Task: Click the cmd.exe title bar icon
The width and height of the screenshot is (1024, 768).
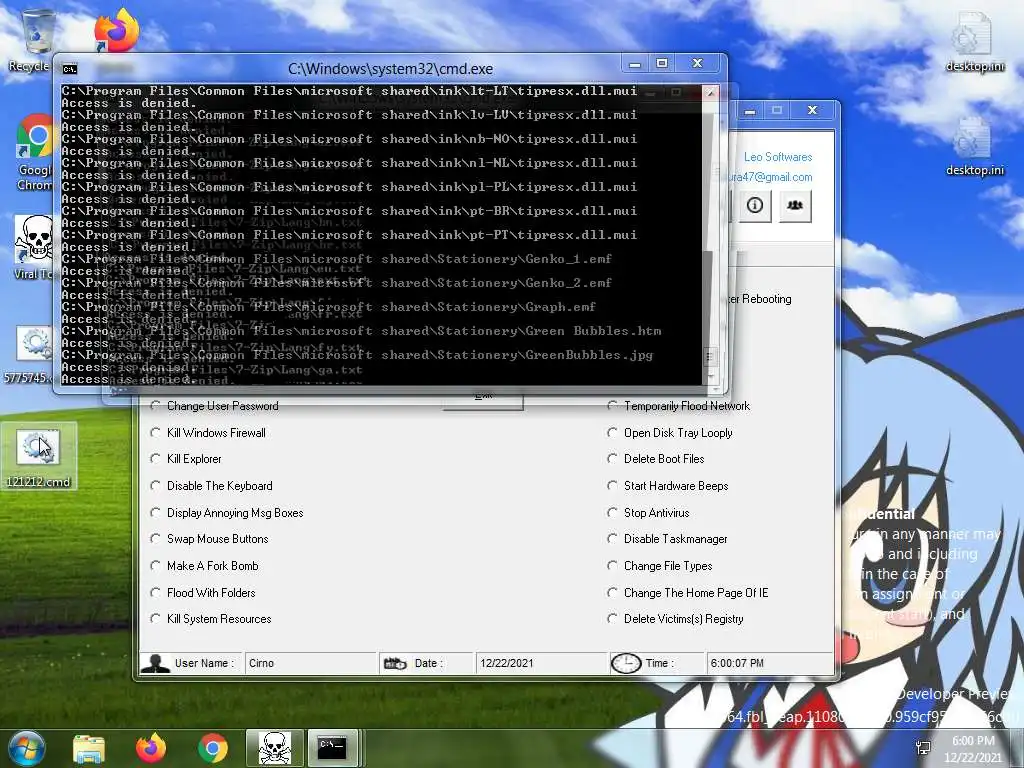Action: pyautogui.click(x=70, y=69)
